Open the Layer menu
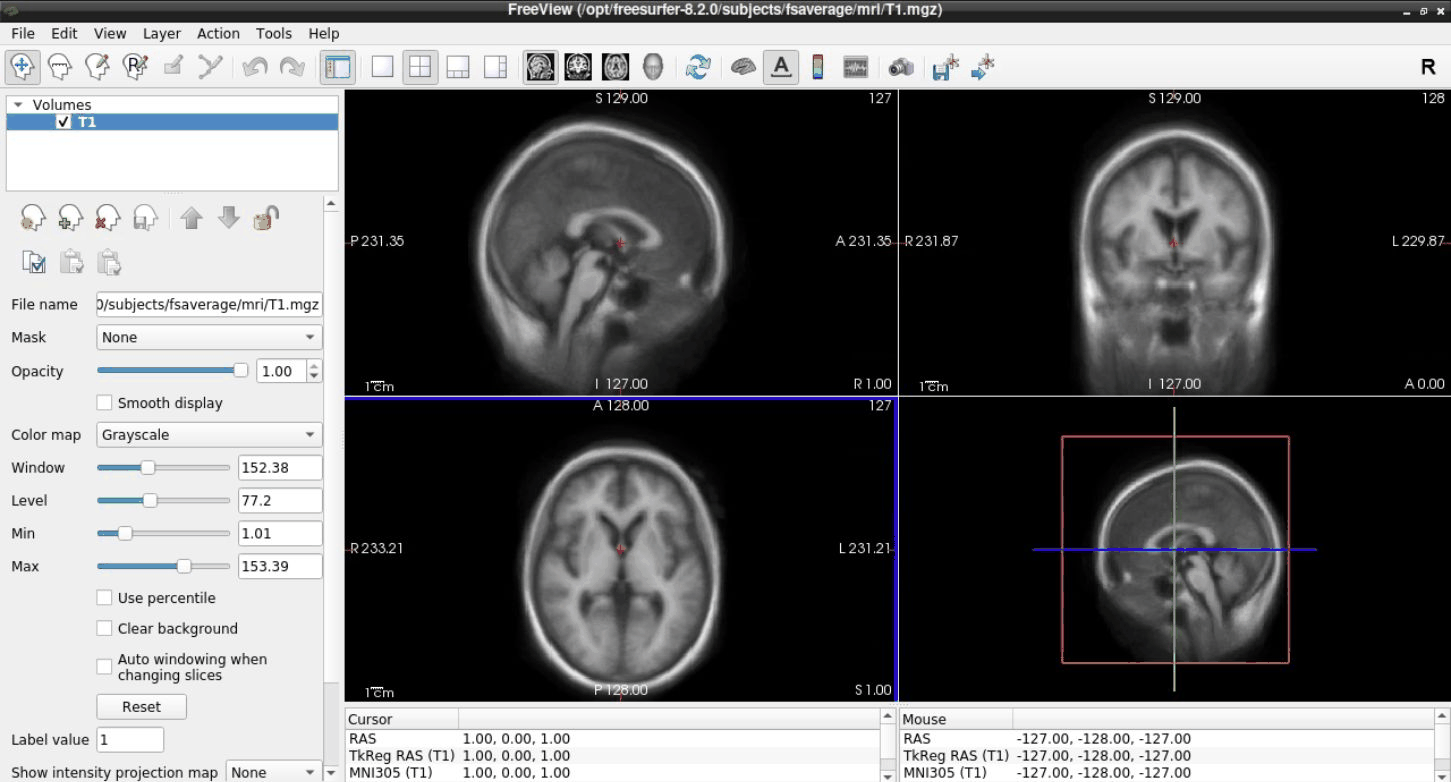Screen dimensions: 1451x782 pos(162,33)
